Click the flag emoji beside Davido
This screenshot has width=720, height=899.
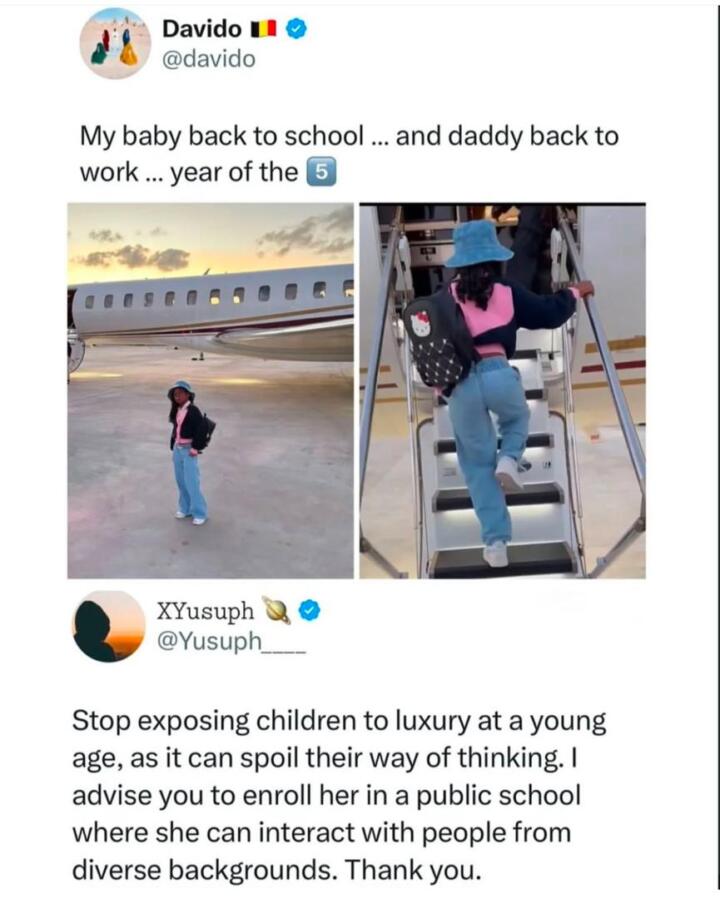tap(264, 29)
